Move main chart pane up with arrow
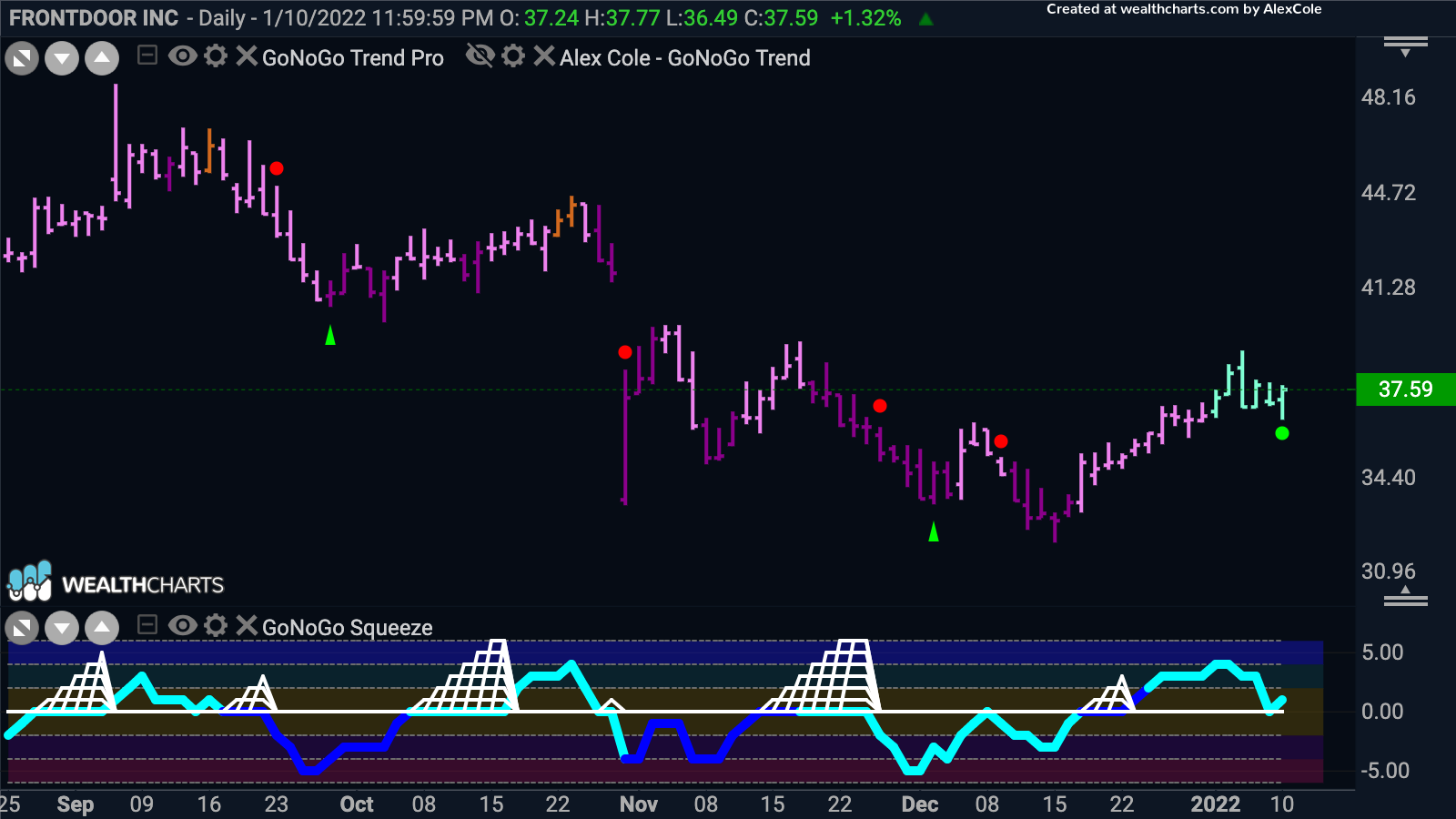The width and height of the screenshot is (1456, 819). click(x=102, y=59)
